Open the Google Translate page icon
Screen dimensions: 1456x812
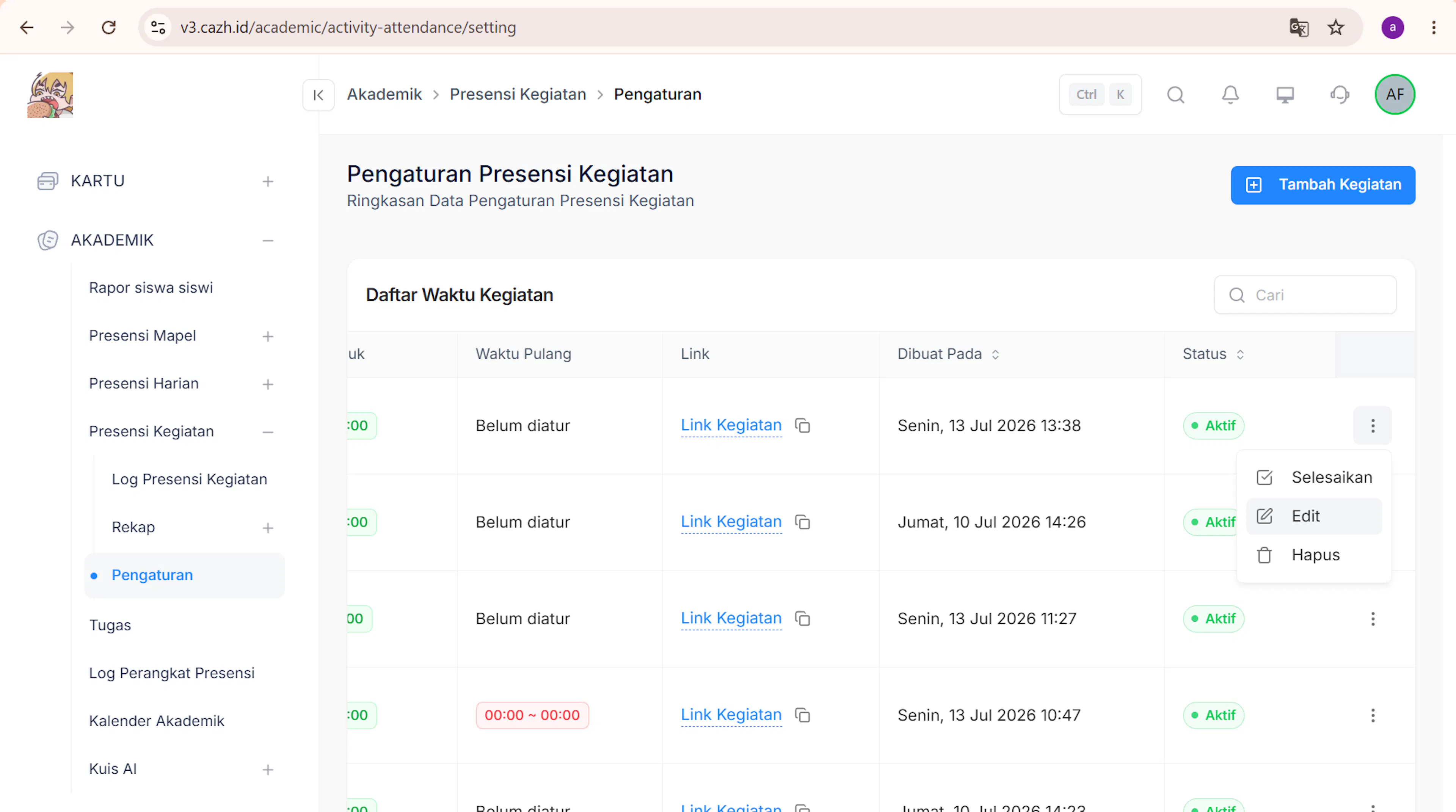pyautogui.click(x=1299, y=27)
